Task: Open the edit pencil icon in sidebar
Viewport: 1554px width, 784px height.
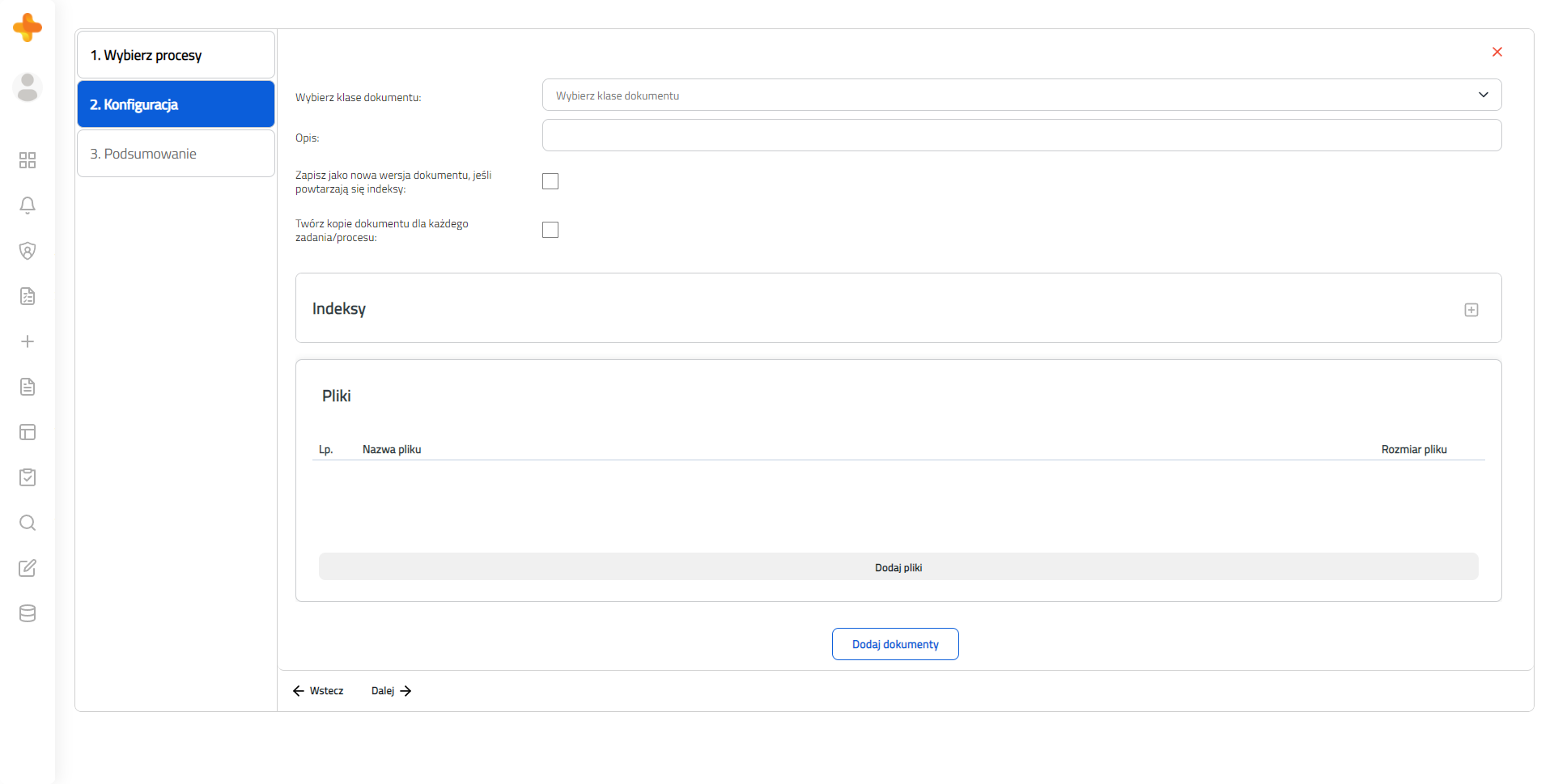Action: [28, 568]
